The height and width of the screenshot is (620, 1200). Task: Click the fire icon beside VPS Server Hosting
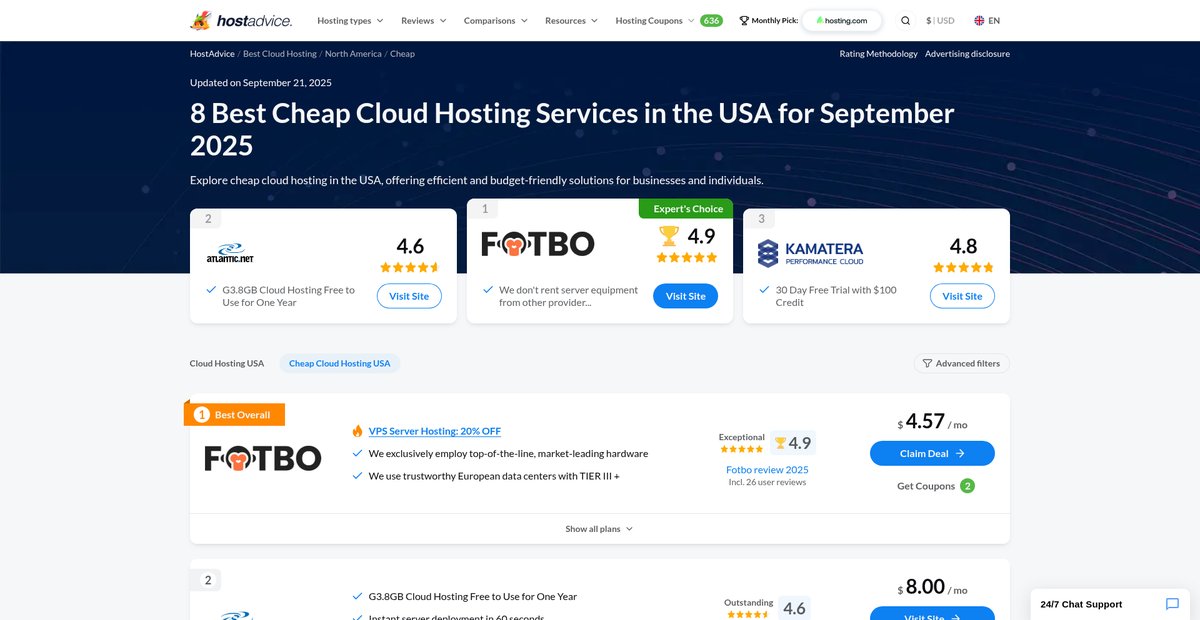click(357, 431)
